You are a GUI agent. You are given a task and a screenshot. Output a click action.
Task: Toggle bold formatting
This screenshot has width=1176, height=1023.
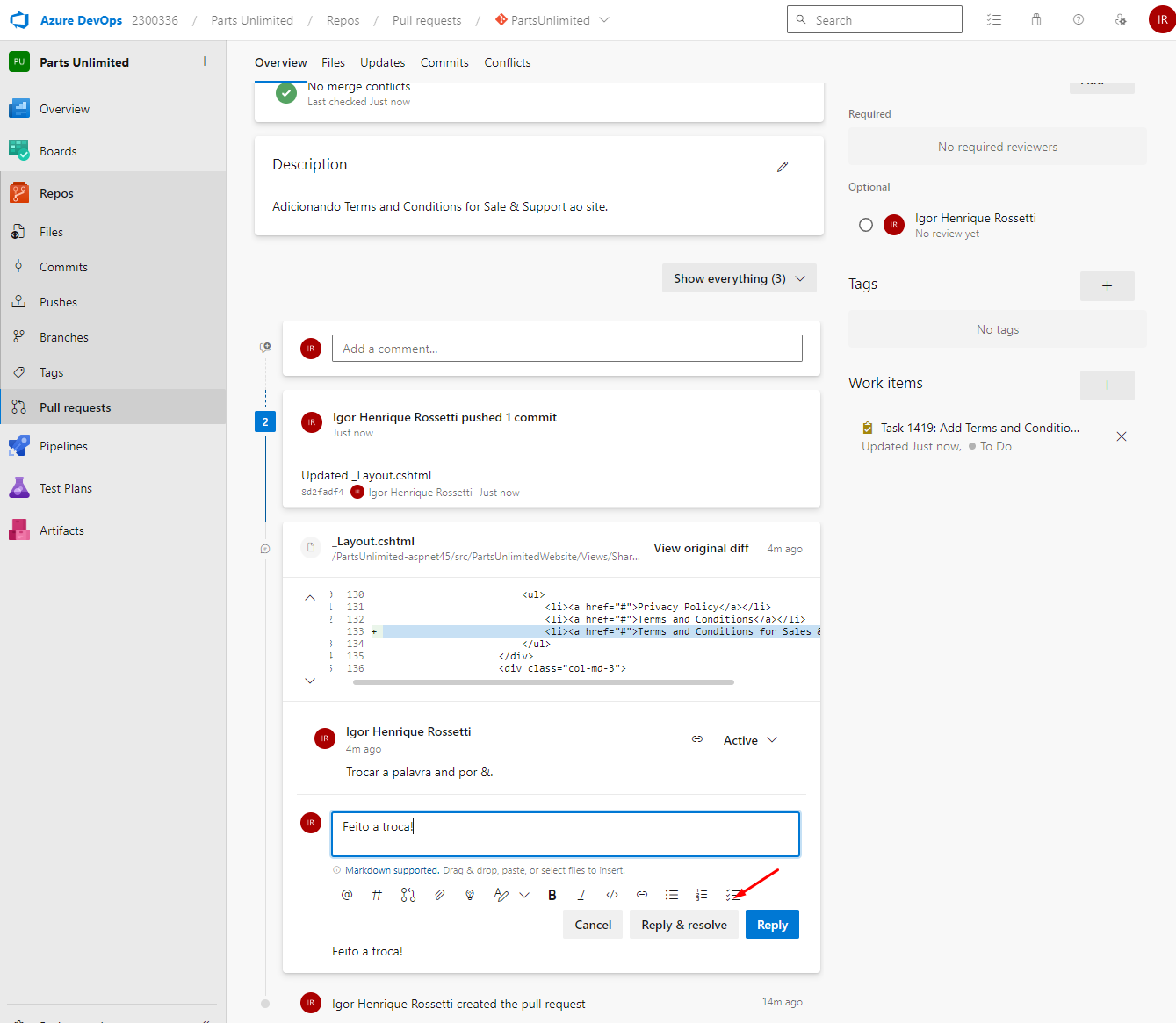coord(552,895)
